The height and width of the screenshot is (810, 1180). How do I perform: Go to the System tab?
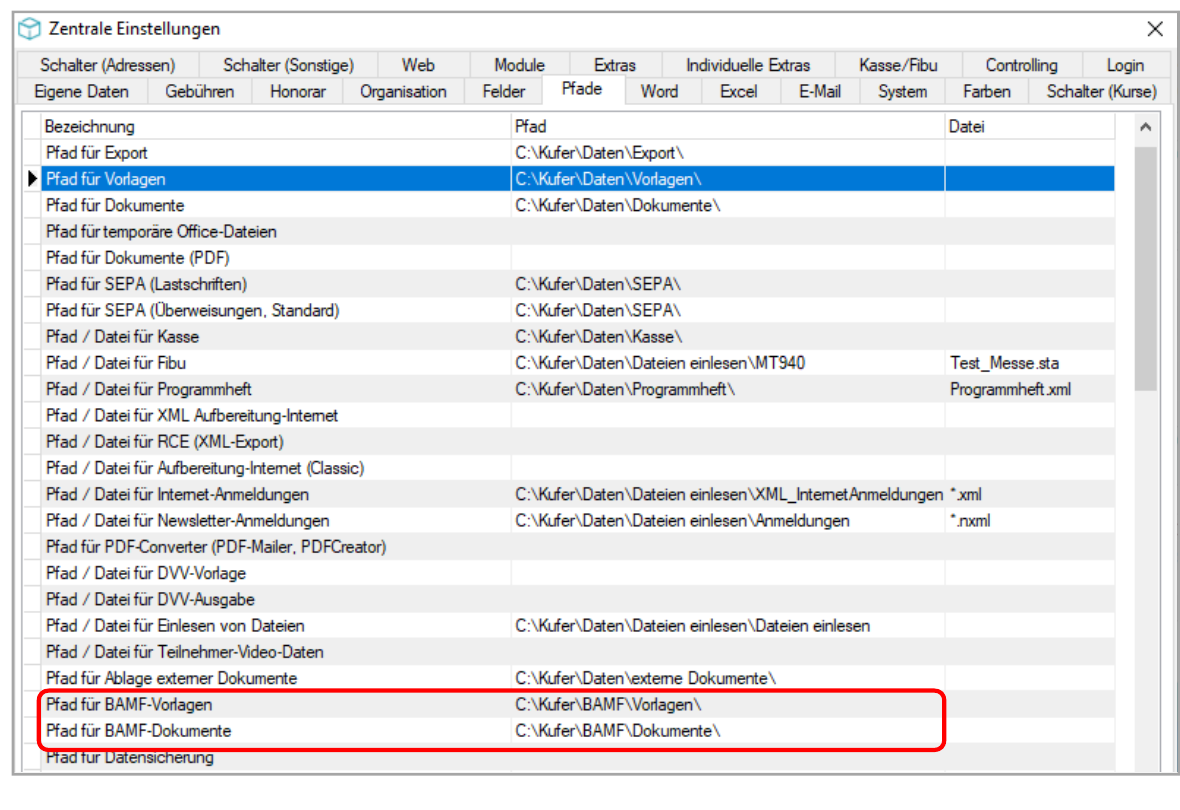pyautogui.click(x=902, y=92)
